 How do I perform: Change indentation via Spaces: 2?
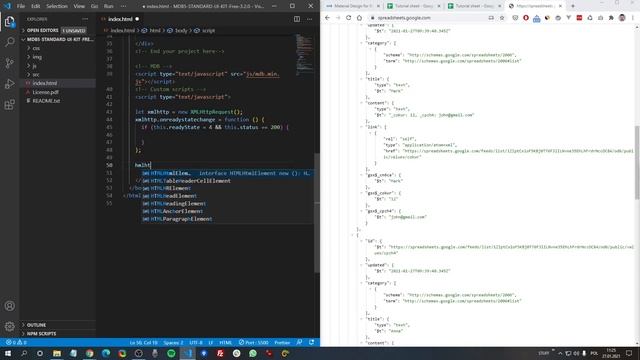point(173,342)
